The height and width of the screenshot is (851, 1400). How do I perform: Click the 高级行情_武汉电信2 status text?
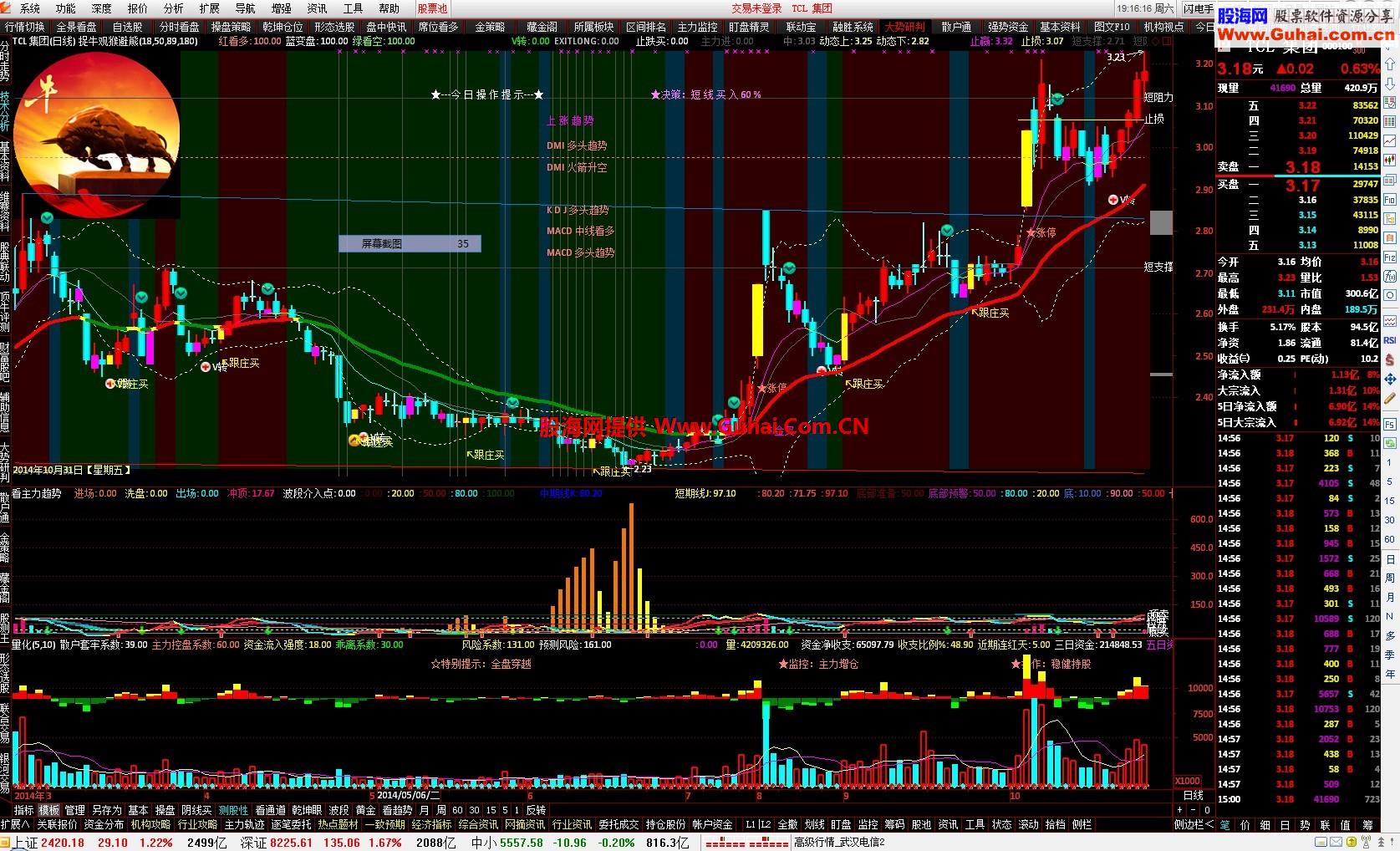point(838,843)
